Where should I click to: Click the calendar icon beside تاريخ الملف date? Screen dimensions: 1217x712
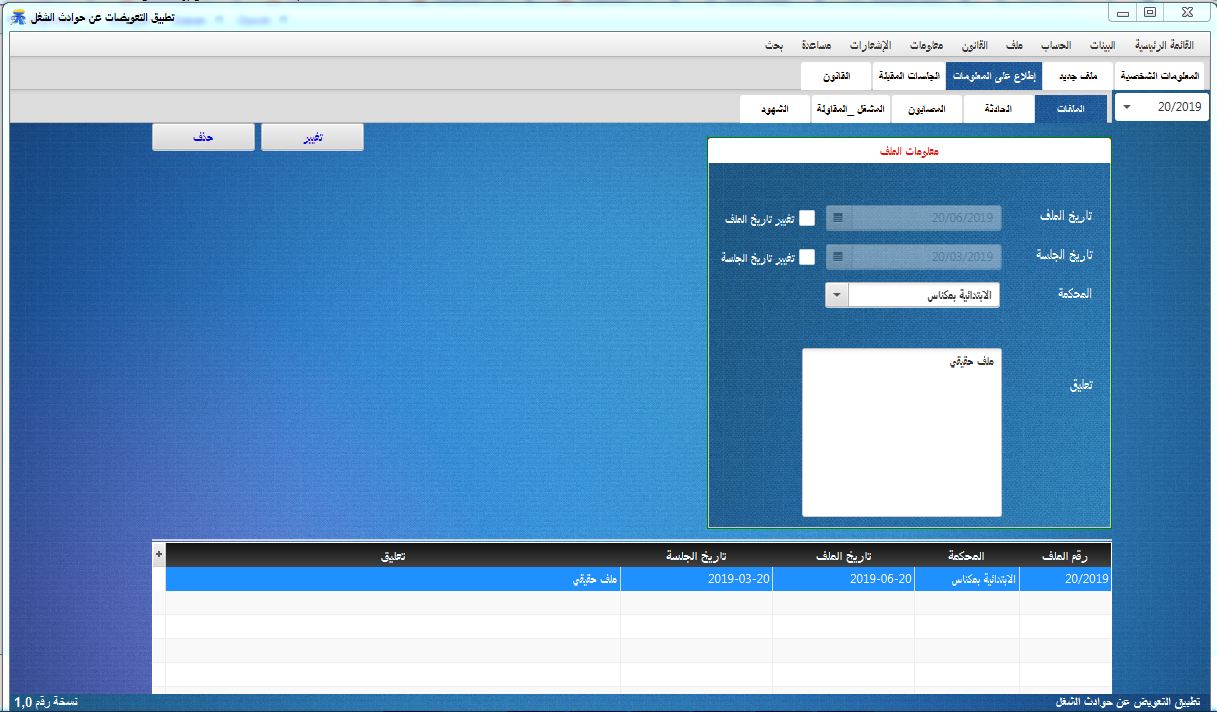coord(836,218)
